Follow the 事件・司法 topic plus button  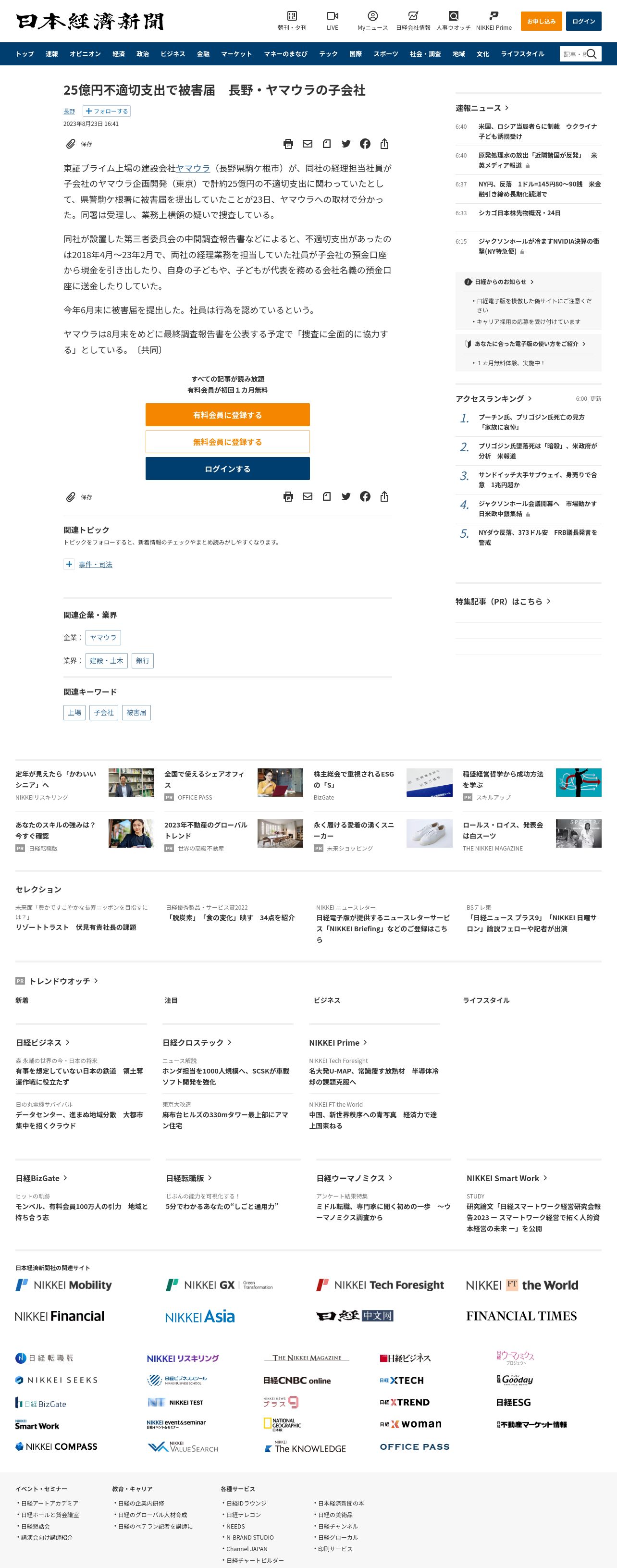[69, 564]
